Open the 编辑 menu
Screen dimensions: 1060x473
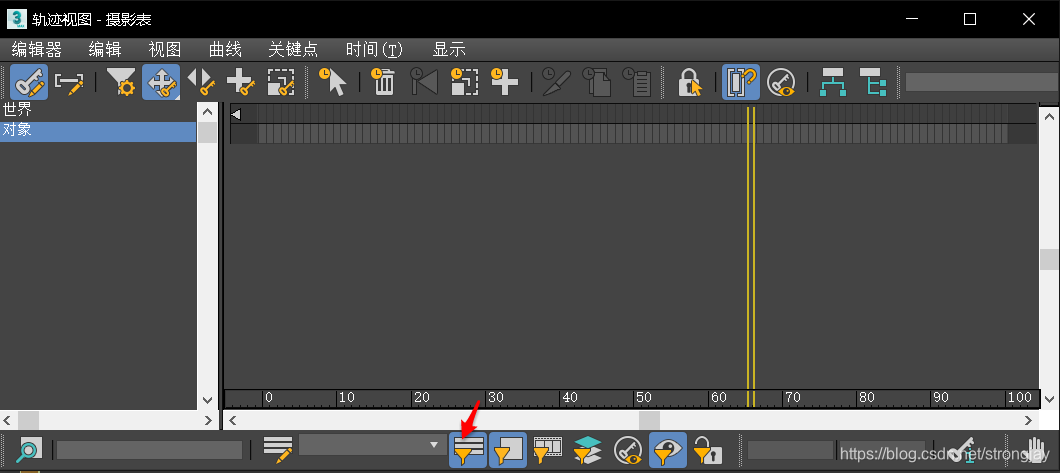click(x=105, y=49)
